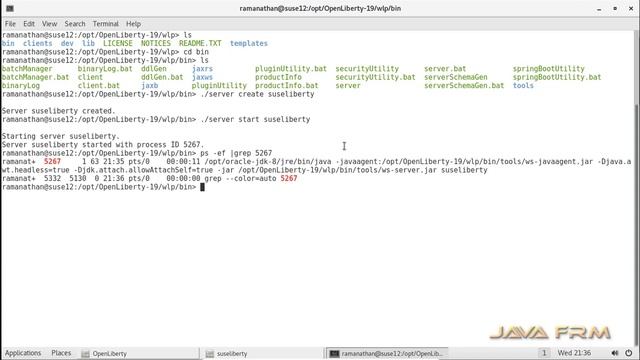Click the red 5267 in java process row
Image resolution: width=640 pixels, height=360 pixels.
point(52,162)
